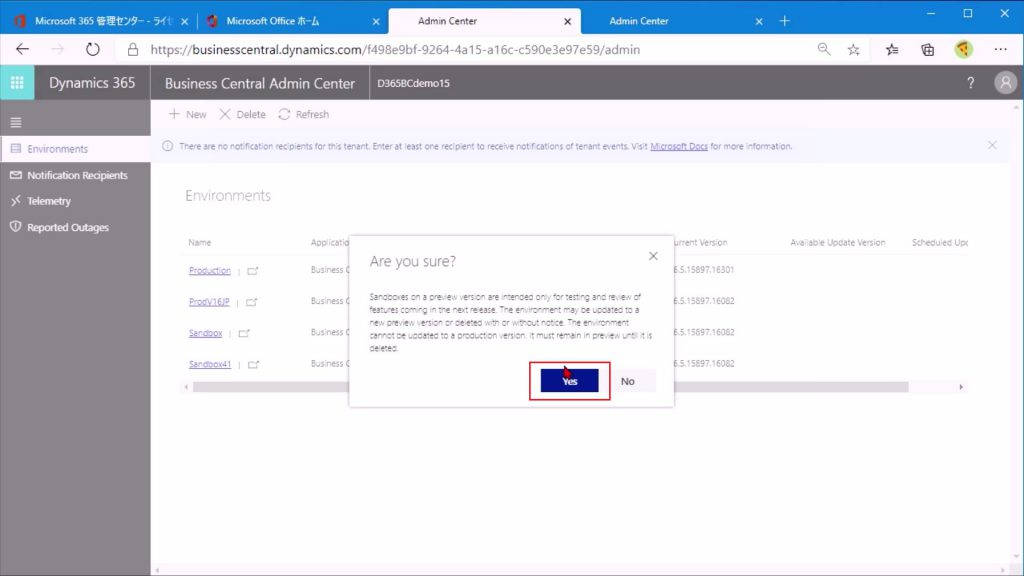Screen dimensions: 1024x576
Task: Click the Name column header
Action: [200, 242]
